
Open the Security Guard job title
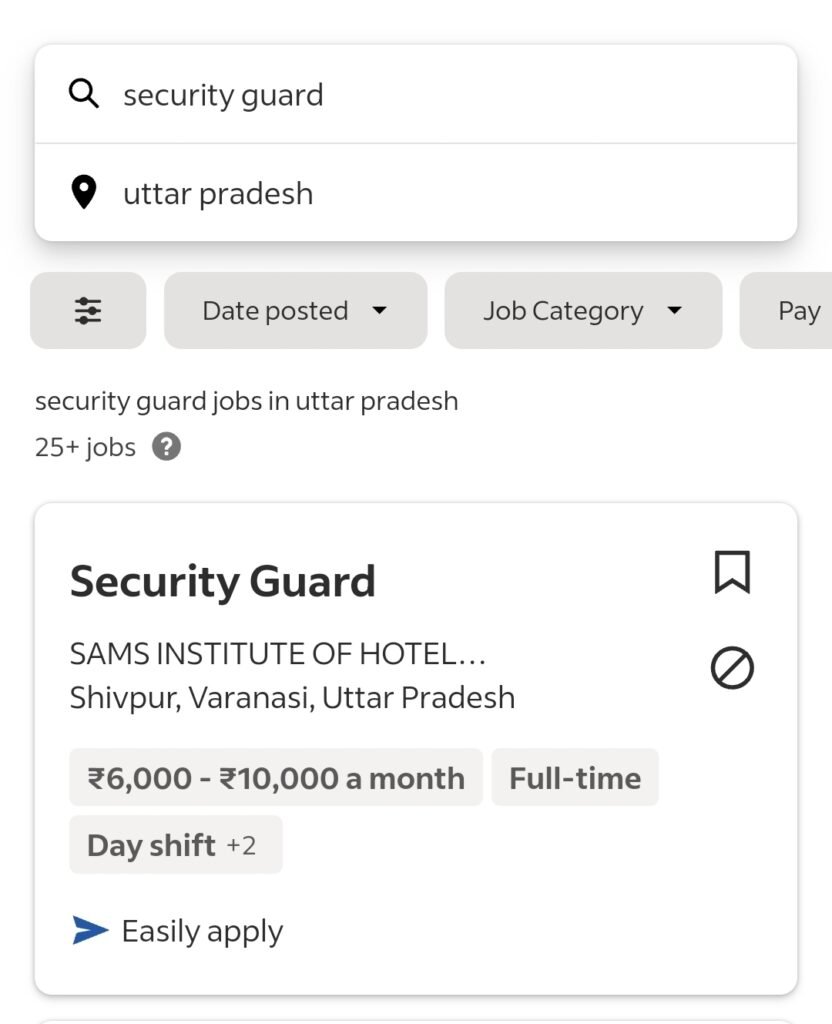222,581
